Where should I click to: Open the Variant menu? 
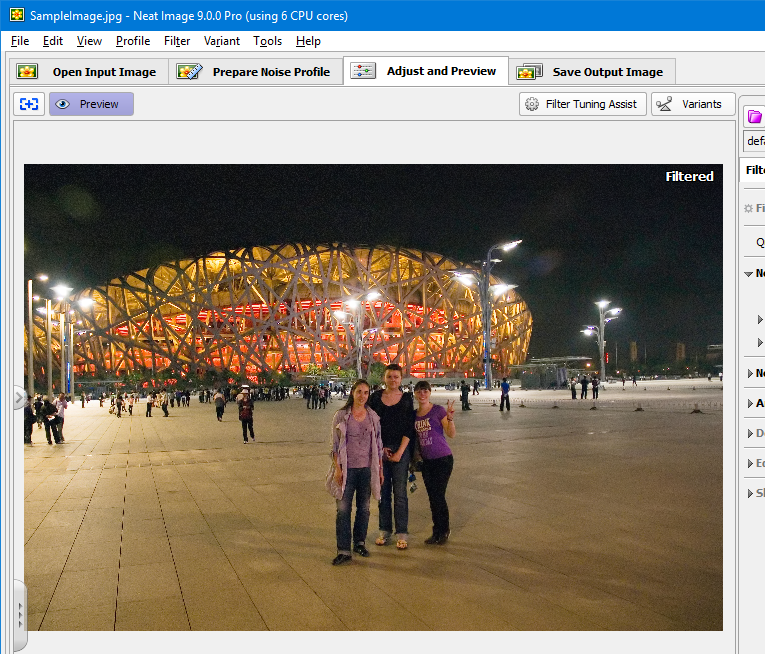221,41
